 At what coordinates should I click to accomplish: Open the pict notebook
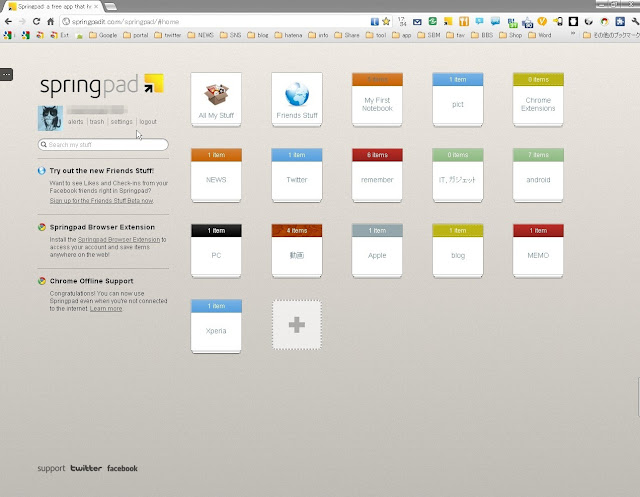click(458, 100)
